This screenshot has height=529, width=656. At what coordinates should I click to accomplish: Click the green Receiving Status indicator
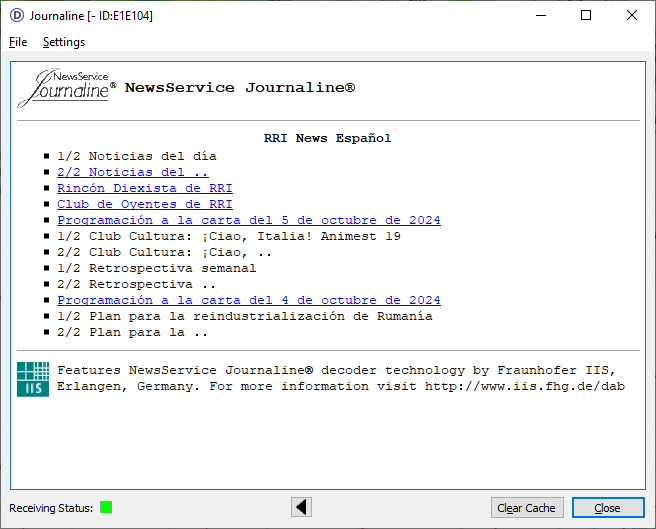pyautogui.click(x=106, y=507)
